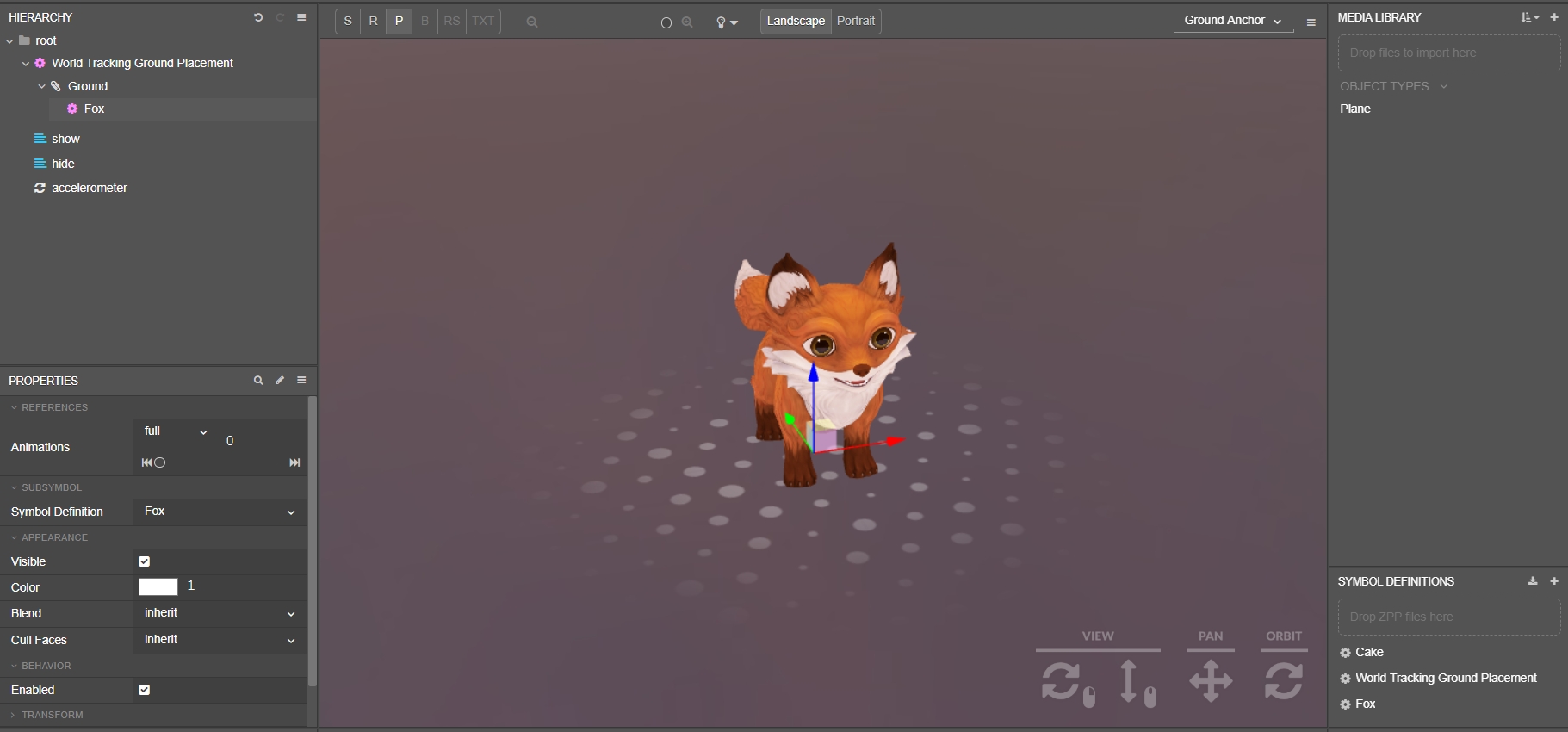This screenshot has width=1568, height=732.
Task: Click the Pan move arrows icon
Action: pyautogui.click(x=1211, y=680)
